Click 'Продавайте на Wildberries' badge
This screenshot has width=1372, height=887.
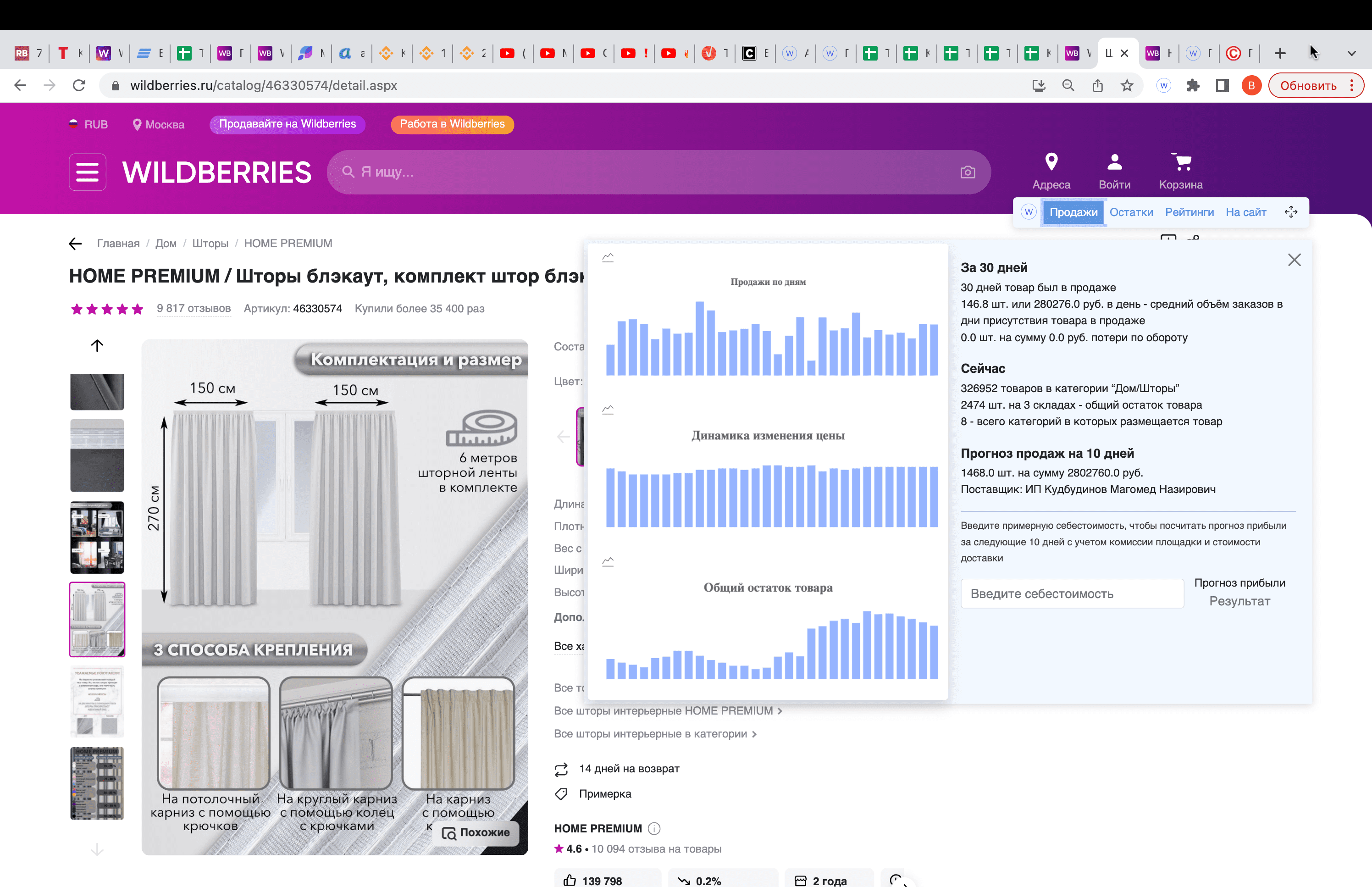(x=288, y=124)
